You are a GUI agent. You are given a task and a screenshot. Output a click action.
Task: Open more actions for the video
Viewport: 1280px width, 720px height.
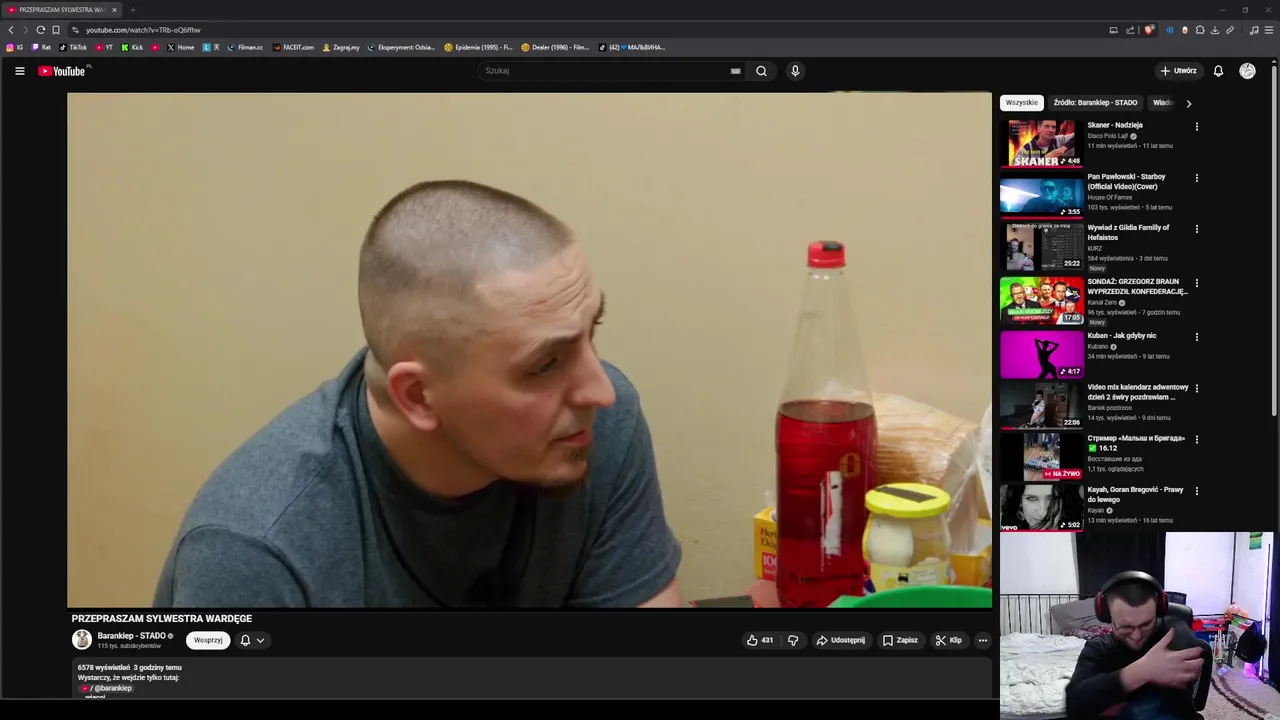click(982, 640)
